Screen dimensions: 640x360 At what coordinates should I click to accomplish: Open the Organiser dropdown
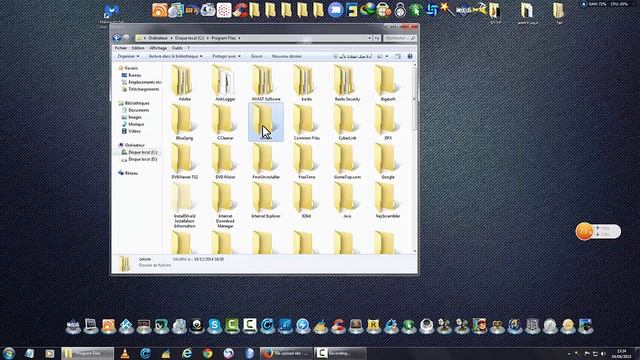pos(128,56)
